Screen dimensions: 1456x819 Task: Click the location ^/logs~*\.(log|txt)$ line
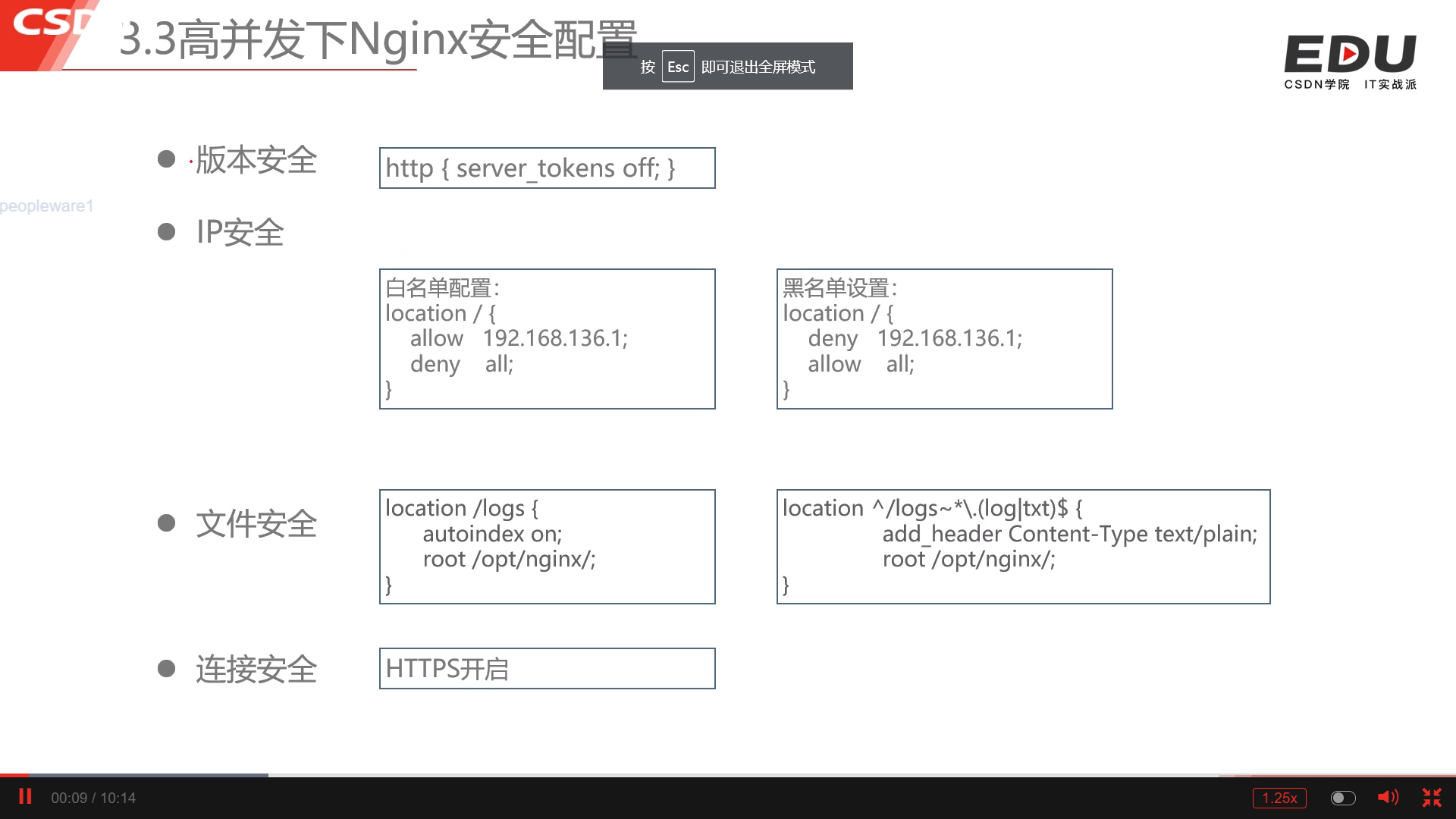933,508
